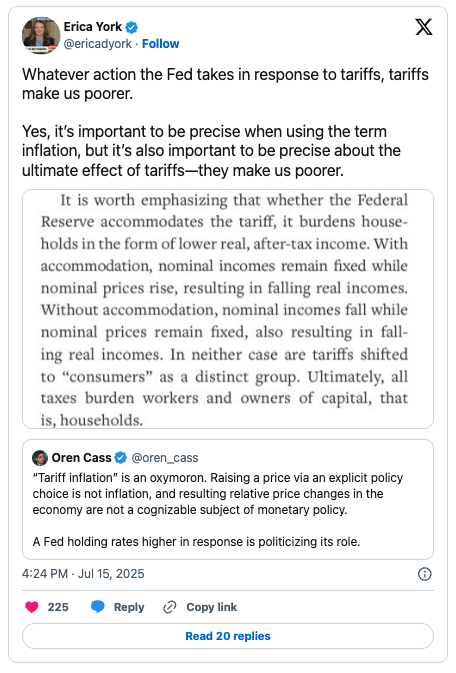Click Erica York's profile avatar
Screen dimensions: 456x673
click(x=41, y=35)
